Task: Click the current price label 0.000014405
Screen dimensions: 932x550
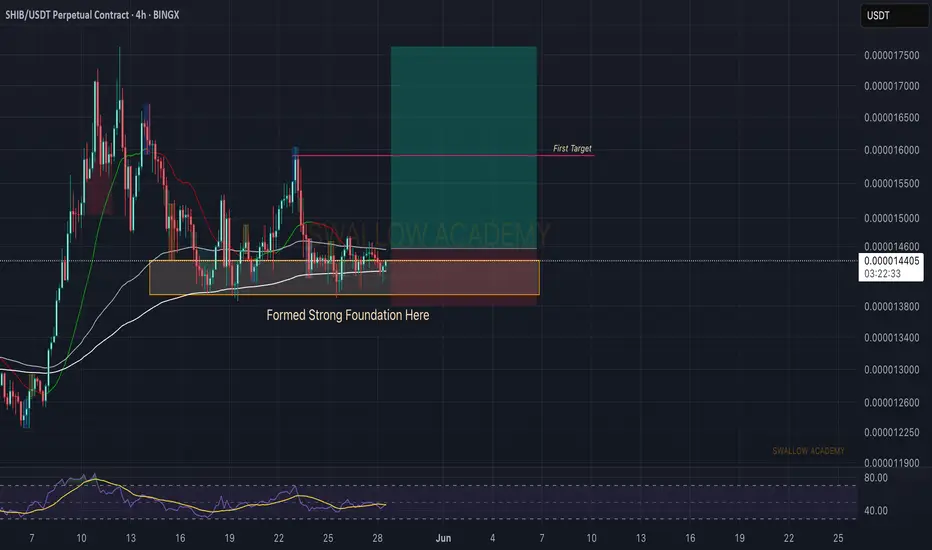Action: tap(892, 260)
